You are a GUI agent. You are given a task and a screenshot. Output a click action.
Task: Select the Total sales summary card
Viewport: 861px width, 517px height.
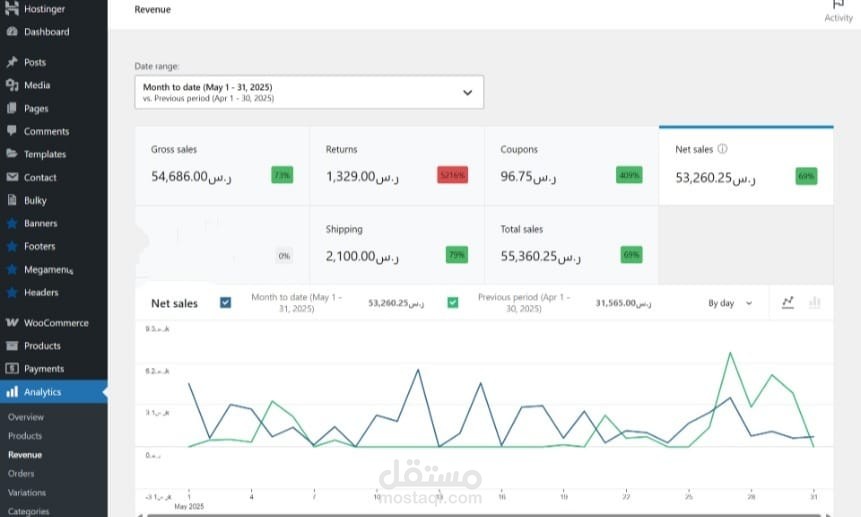point(571,245)
